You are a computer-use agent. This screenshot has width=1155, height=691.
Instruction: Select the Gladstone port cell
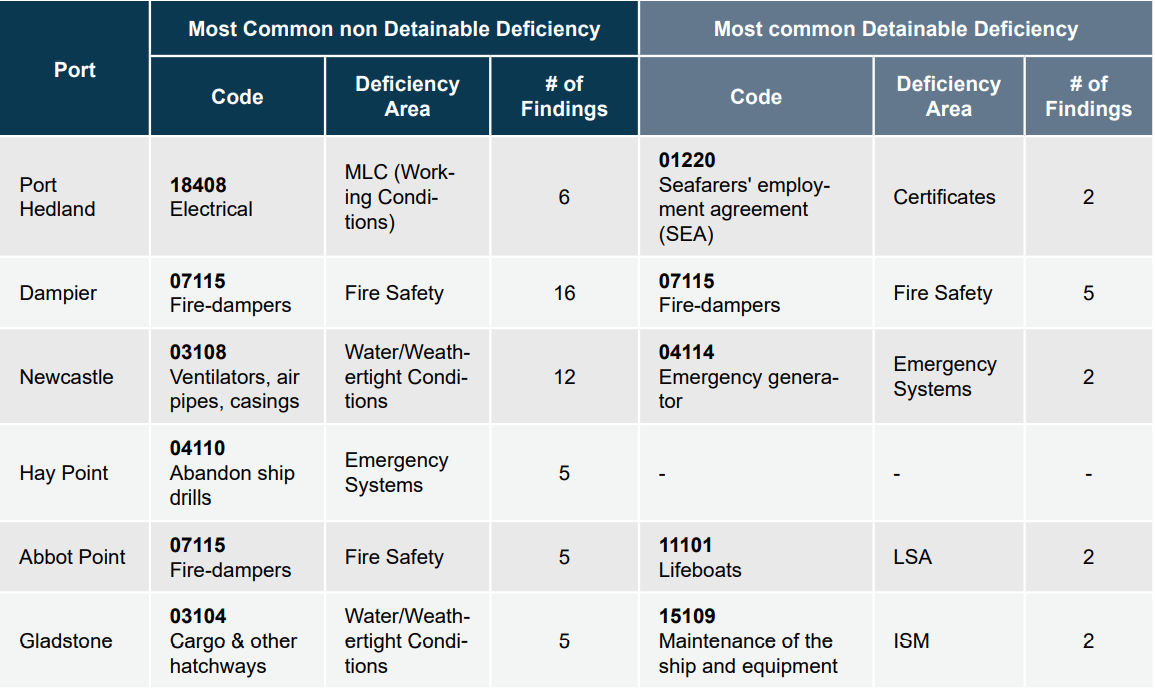(74, 641)
